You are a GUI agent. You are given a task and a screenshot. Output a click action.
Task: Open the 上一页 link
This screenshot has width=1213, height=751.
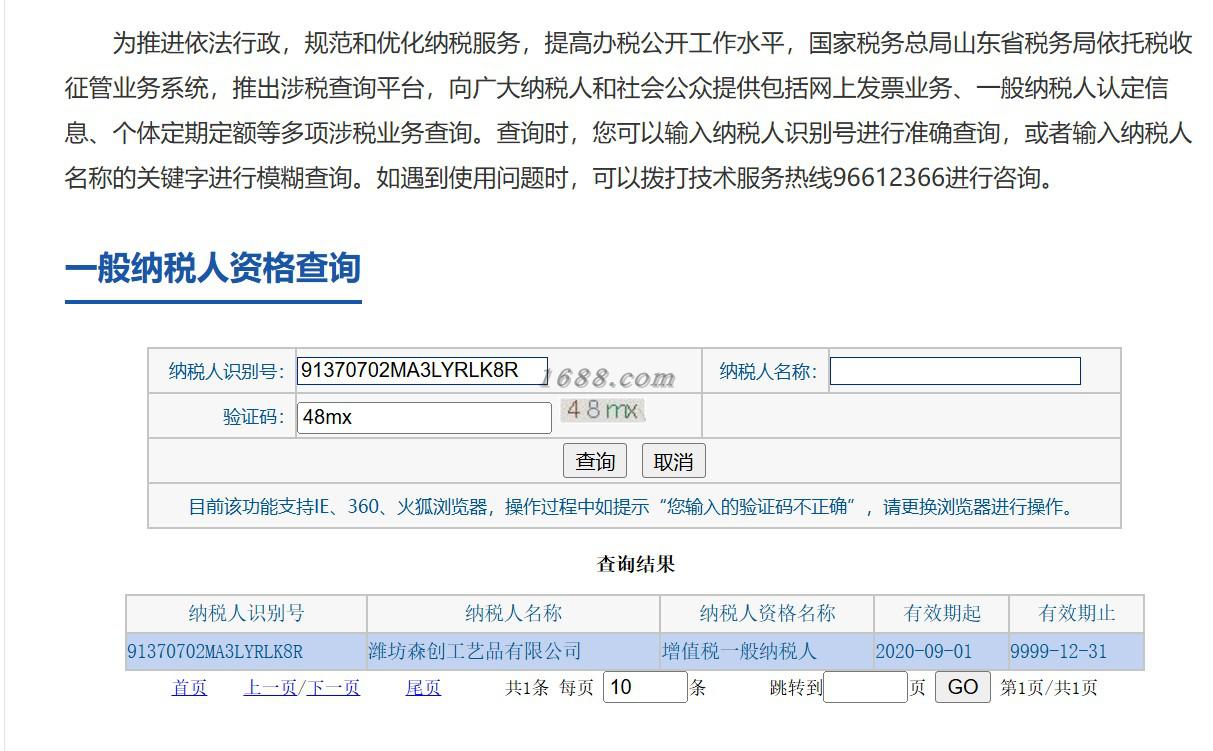[x=270, y=688]
